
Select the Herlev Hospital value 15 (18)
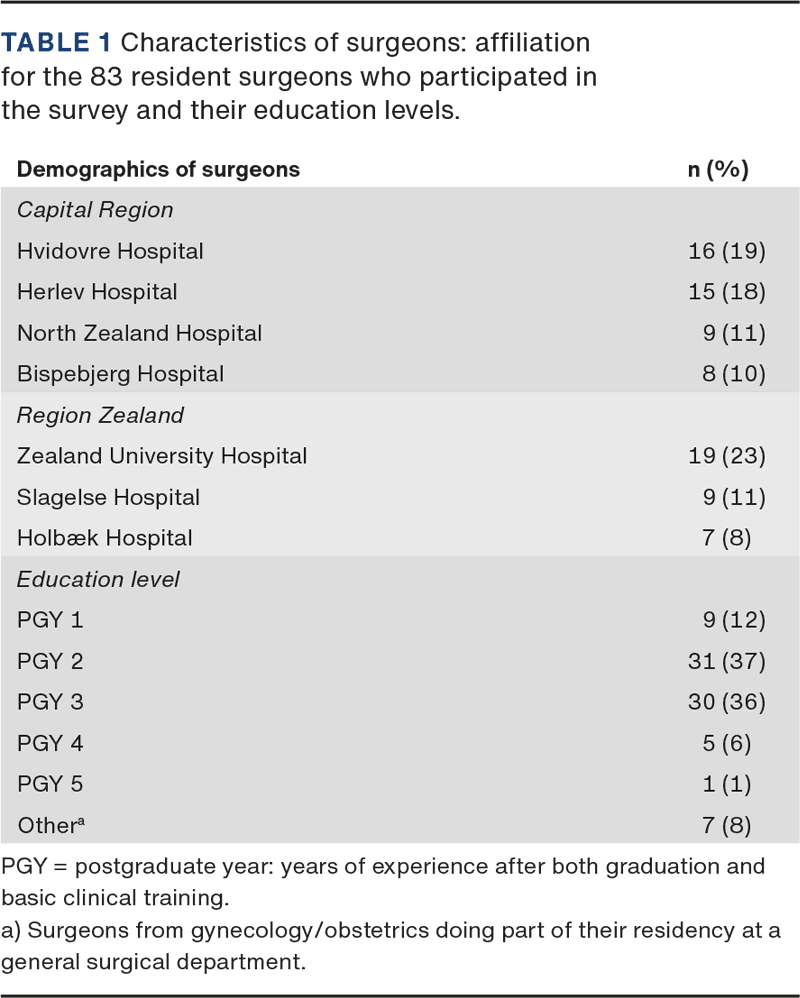click(x=727, y=292)
